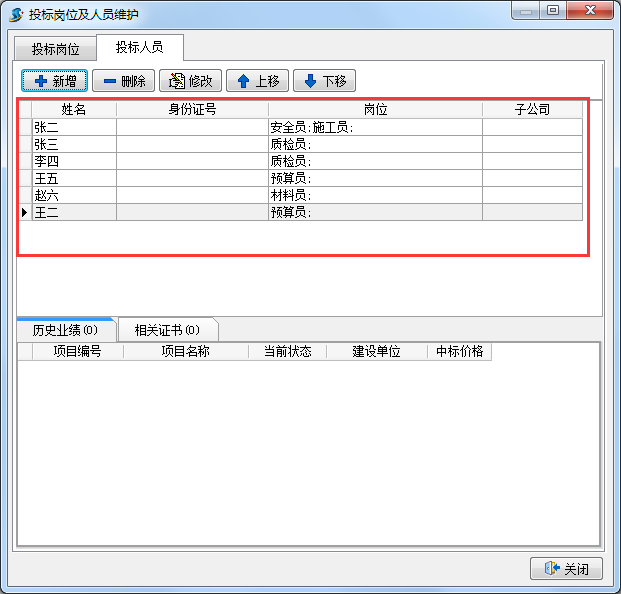Open the 历史业绩(0) tab

point(65,329)
